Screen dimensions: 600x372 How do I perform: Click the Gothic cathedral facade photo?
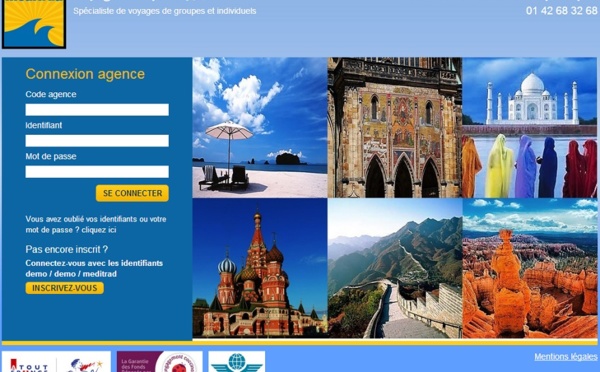pyautogui.click(x=395, y=127)
